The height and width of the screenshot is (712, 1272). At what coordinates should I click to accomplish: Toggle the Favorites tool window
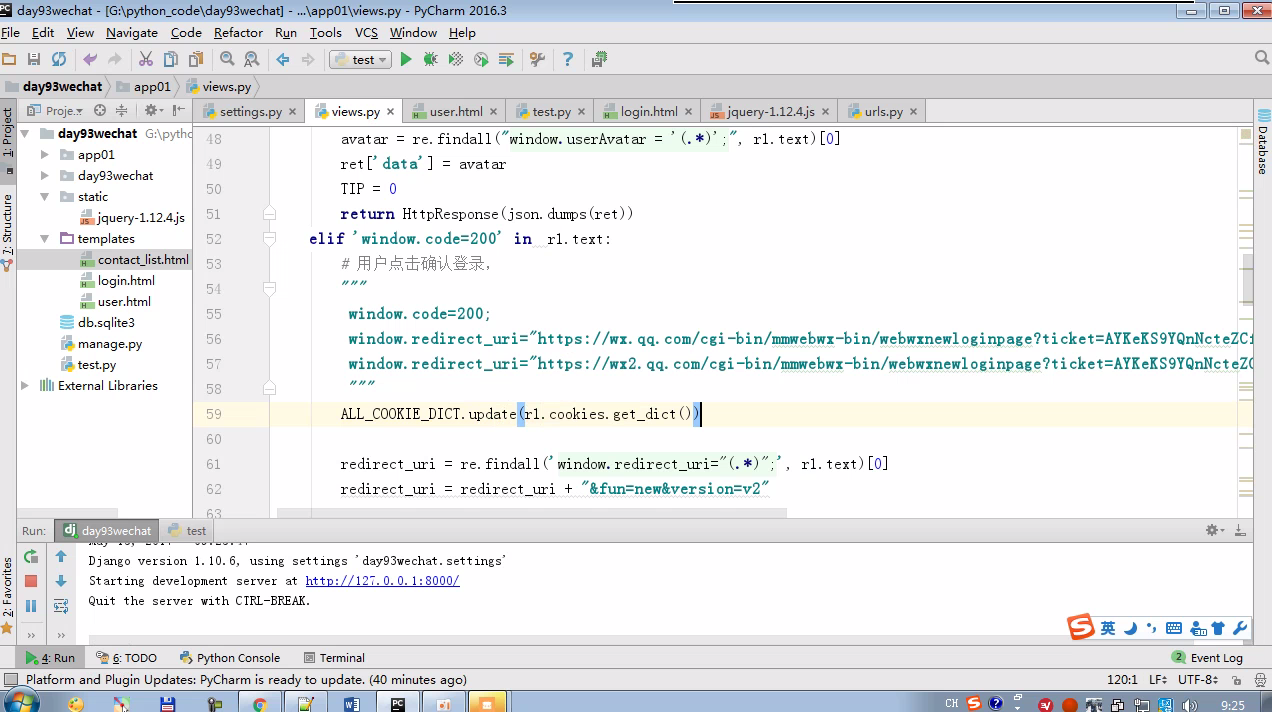8,590
